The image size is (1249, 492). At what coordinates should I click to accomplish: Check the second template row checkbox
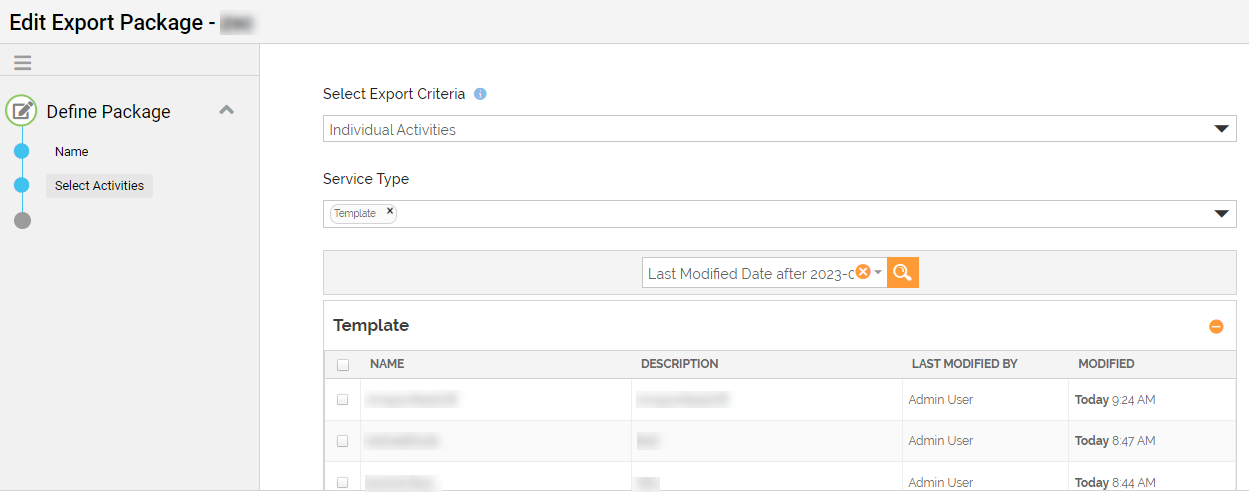342,441
